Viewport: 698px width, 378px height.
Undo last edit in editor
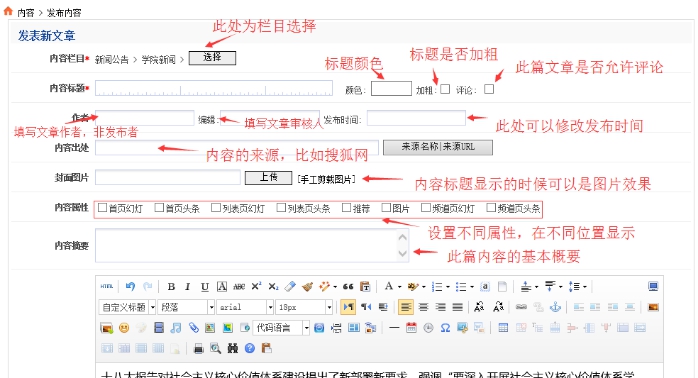(x=130, y=286)
